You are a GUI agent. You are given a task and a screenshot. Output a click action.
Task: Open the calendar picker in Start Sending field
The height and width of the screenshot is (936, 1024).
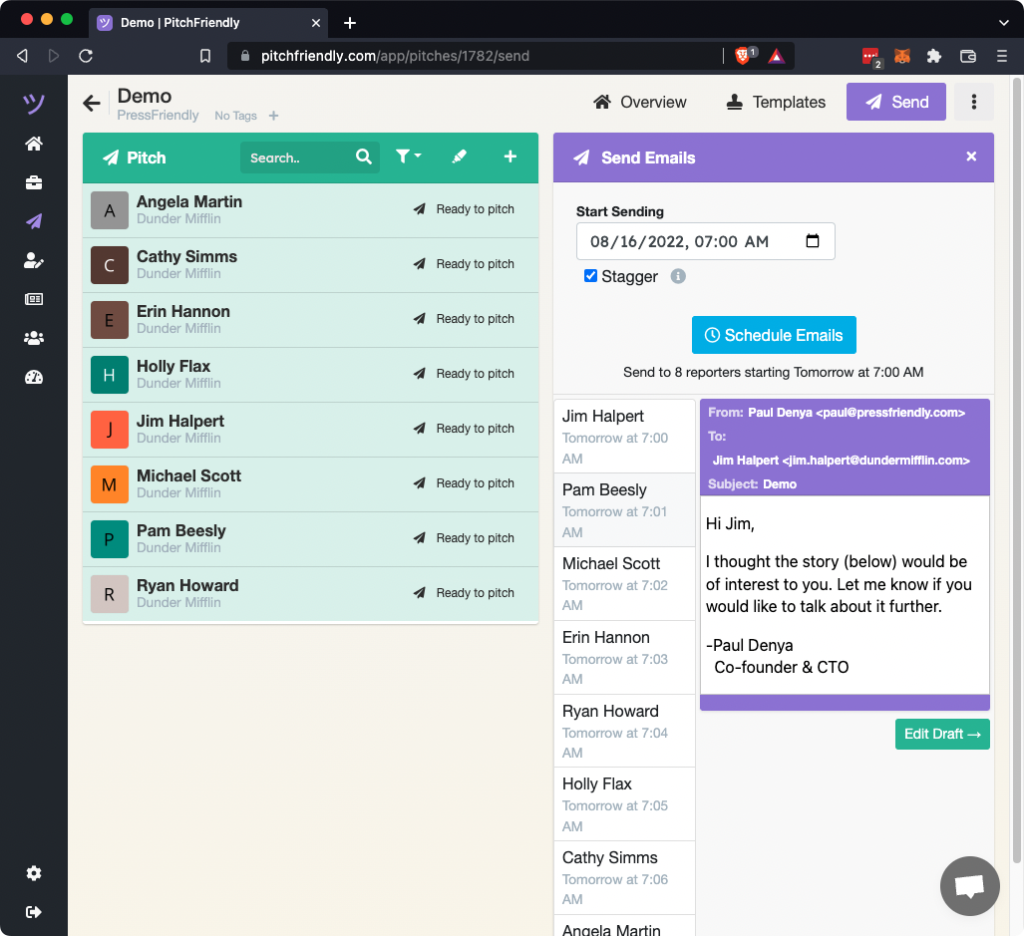(x=812, y=241)
